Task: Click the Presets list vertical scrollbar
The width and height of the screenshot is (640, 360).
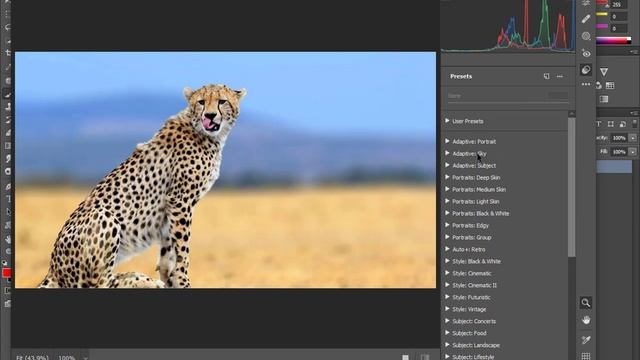Action: click(571, 188)
